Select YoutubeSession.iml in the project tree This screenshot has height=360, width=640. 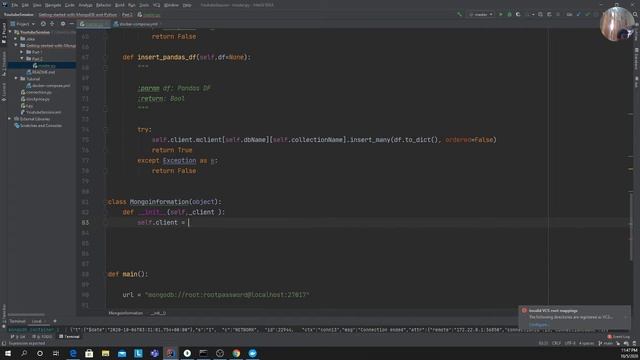point(43,112)
